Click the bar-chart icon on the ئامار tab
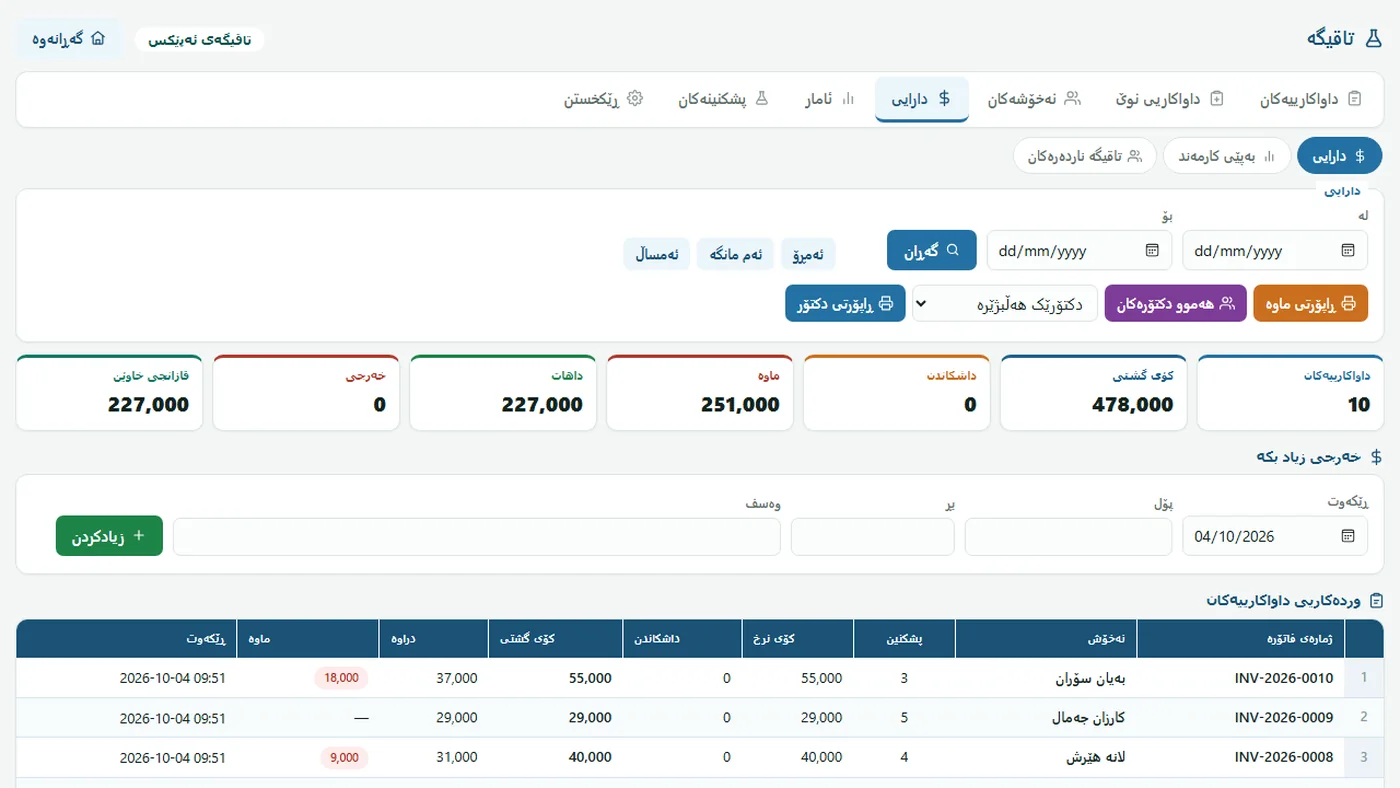Viewport: 1400px width, 788px height. 848,99
